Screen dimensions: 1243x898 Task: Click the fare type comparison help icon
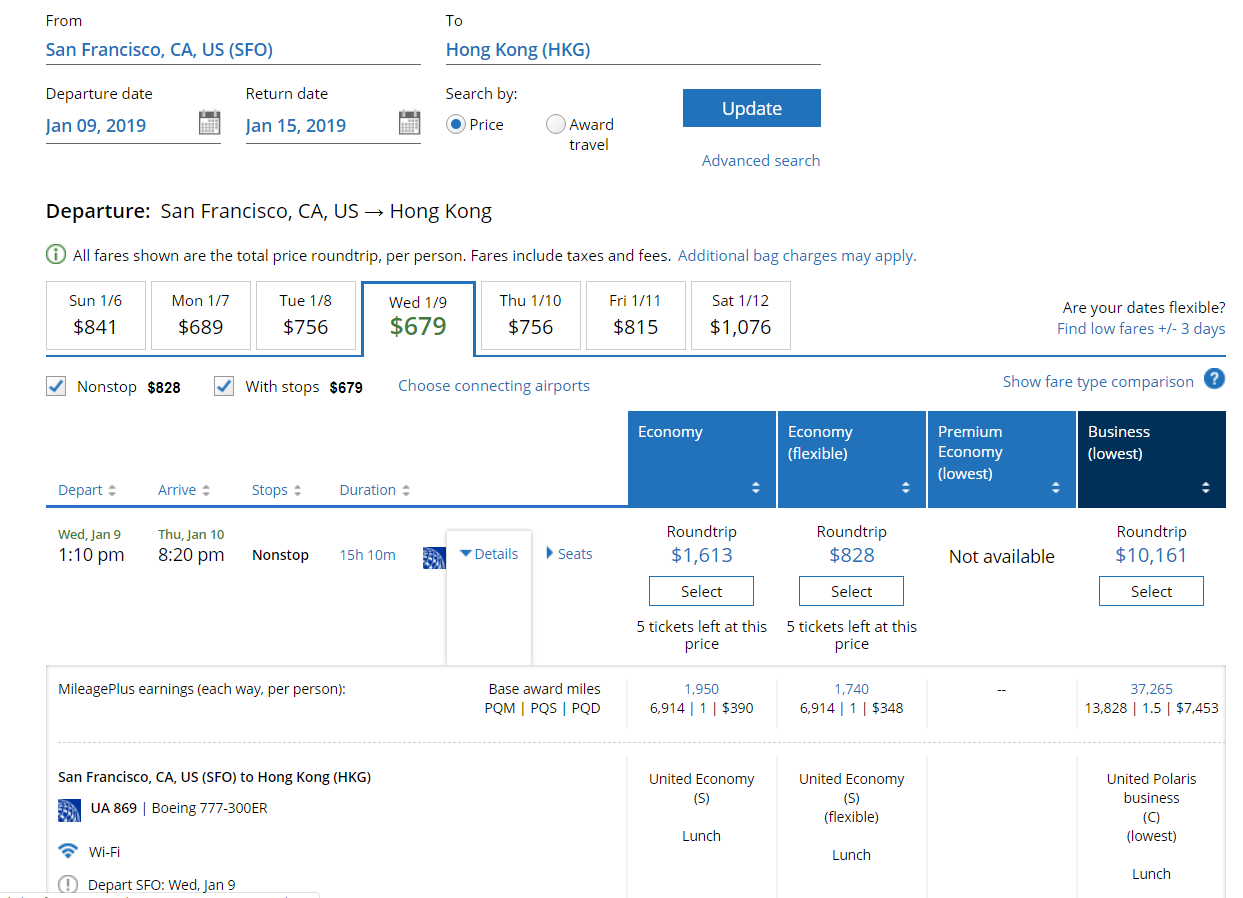tap(1214, 379)
